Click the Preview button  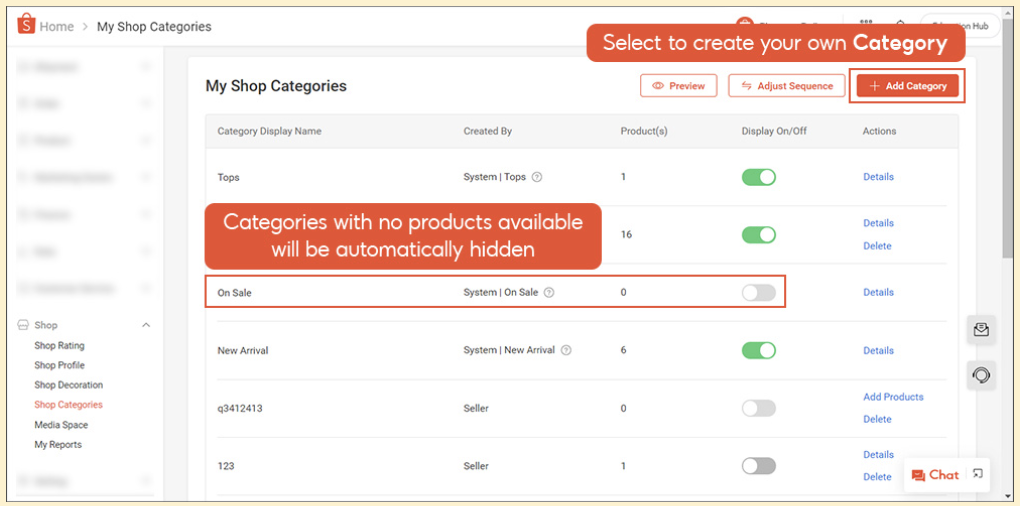pyautogui.click(x=678, y=86)
